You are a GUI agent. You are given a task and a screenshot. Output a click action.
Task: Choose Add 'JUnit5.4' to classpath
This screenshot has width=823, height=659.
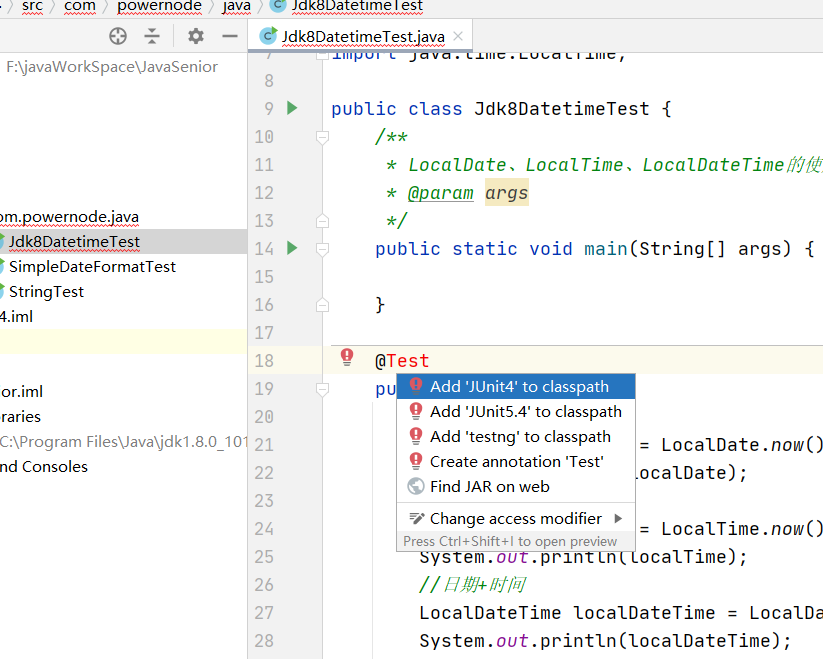click(516, 411)
